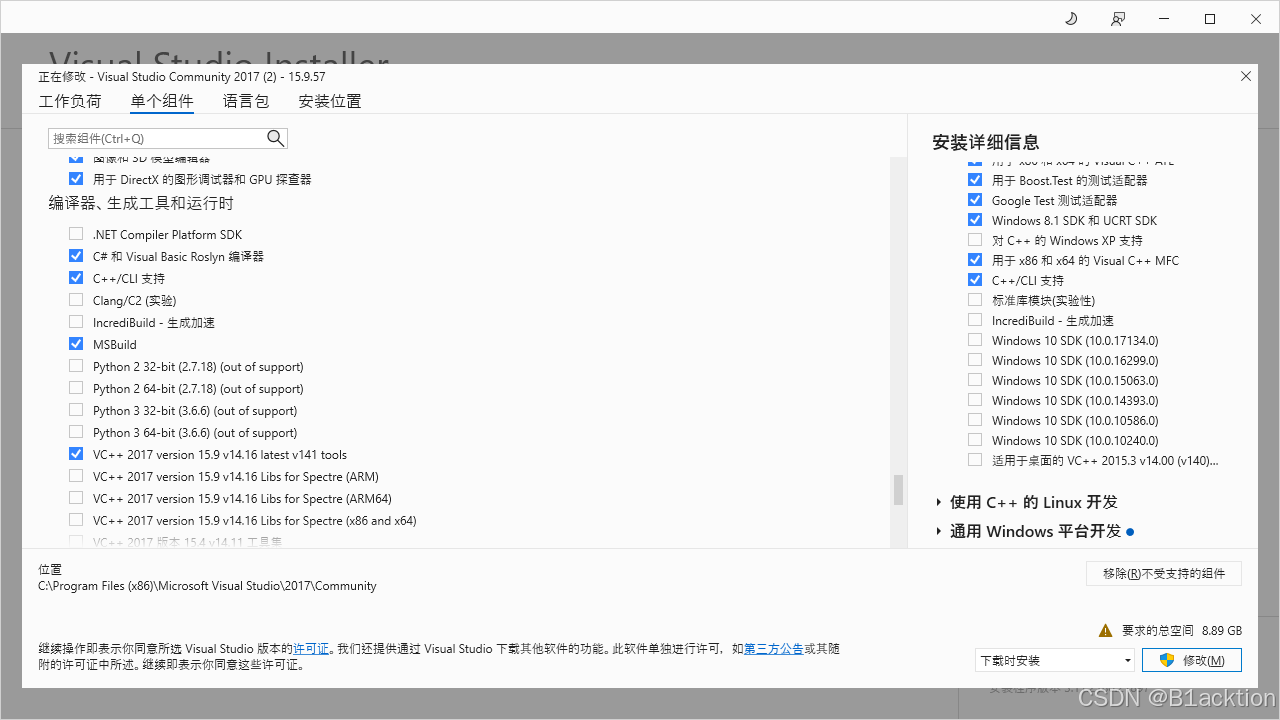
Task: Check Windows 10 SDK (10.0.14393.0)
Action: [x=975, y=400]
